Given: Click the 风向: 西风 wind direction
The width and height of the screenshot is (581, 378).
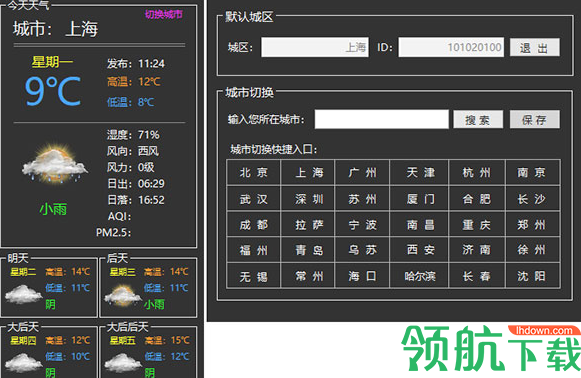Looking at the screenshot, I should [x=133, y=151].
